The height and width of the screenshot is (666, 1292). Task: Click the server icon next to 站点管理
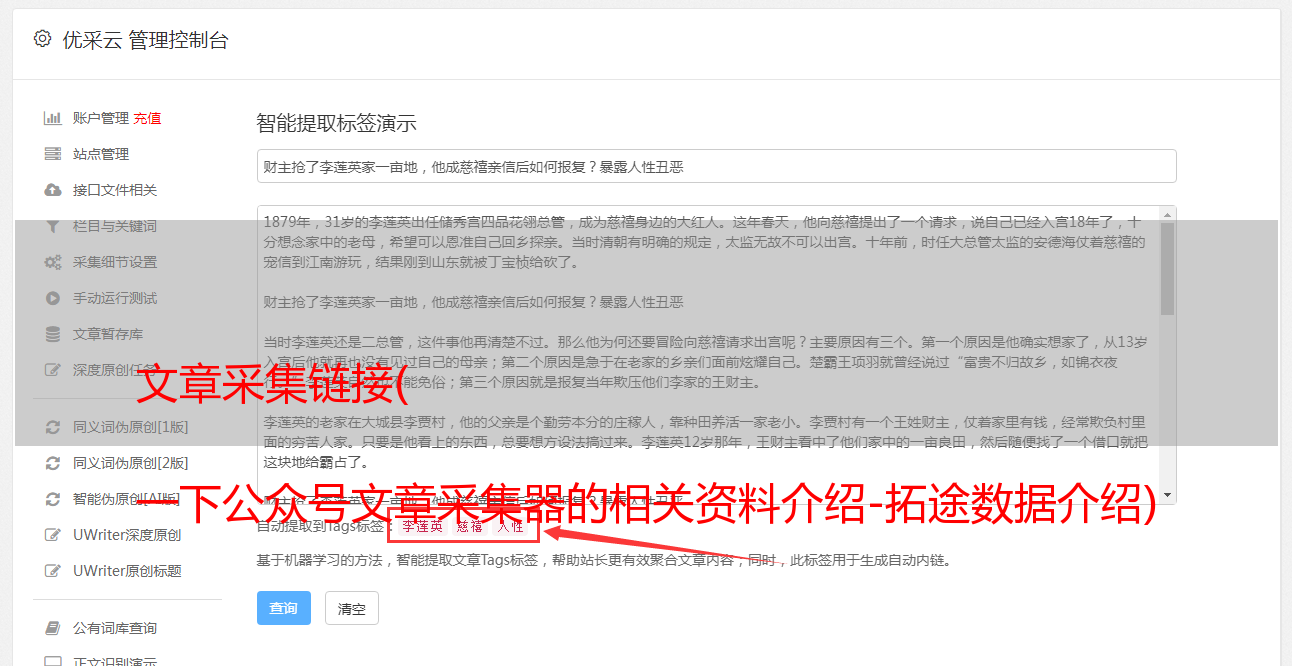53,154
